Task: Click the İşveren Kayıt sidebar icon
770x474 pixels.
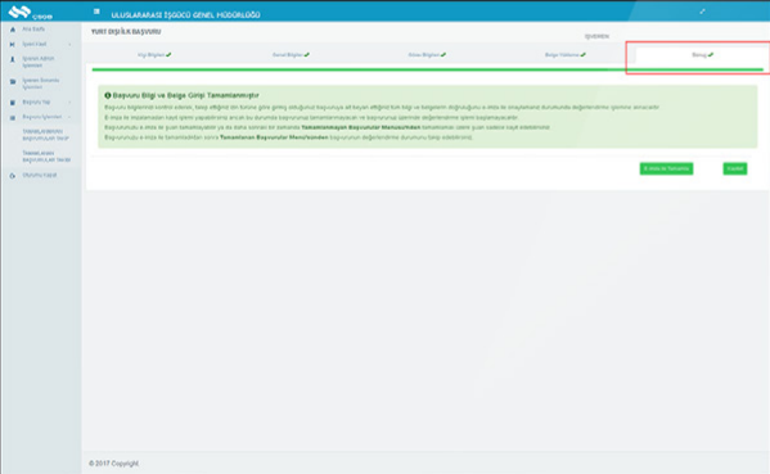Action: pyautogui.click(x=12, y=44)
